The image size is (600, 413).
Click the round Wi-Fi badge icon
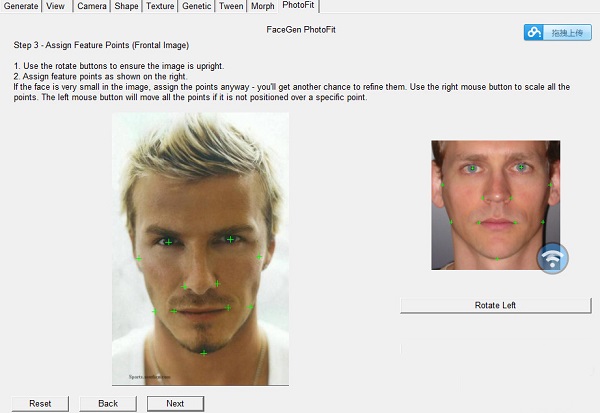pyautogui.click(x=553, y=258)
